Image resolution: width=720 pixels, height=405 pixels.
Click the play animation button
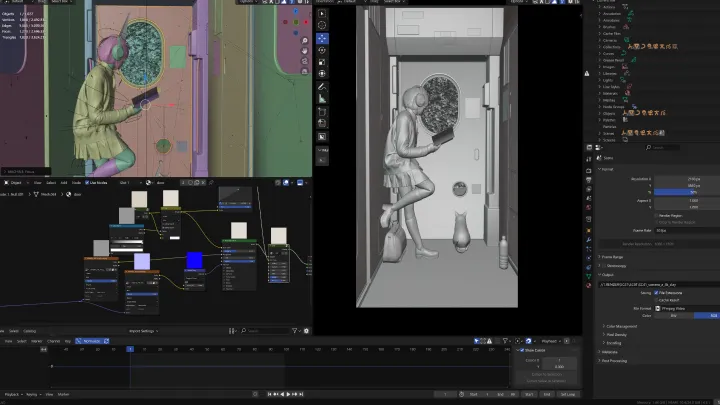coord(288,394)
